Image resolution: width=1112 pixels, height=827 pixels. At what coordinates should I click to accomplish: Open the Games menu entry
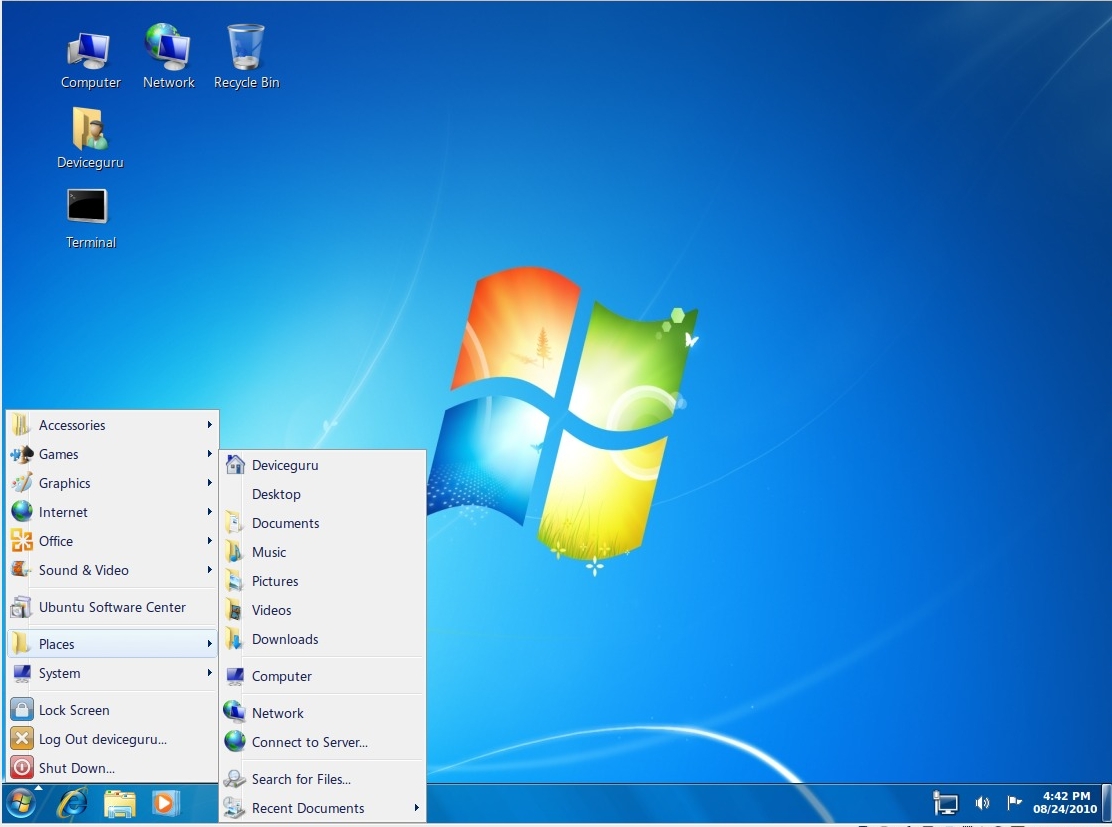click(x=112, y=454)
